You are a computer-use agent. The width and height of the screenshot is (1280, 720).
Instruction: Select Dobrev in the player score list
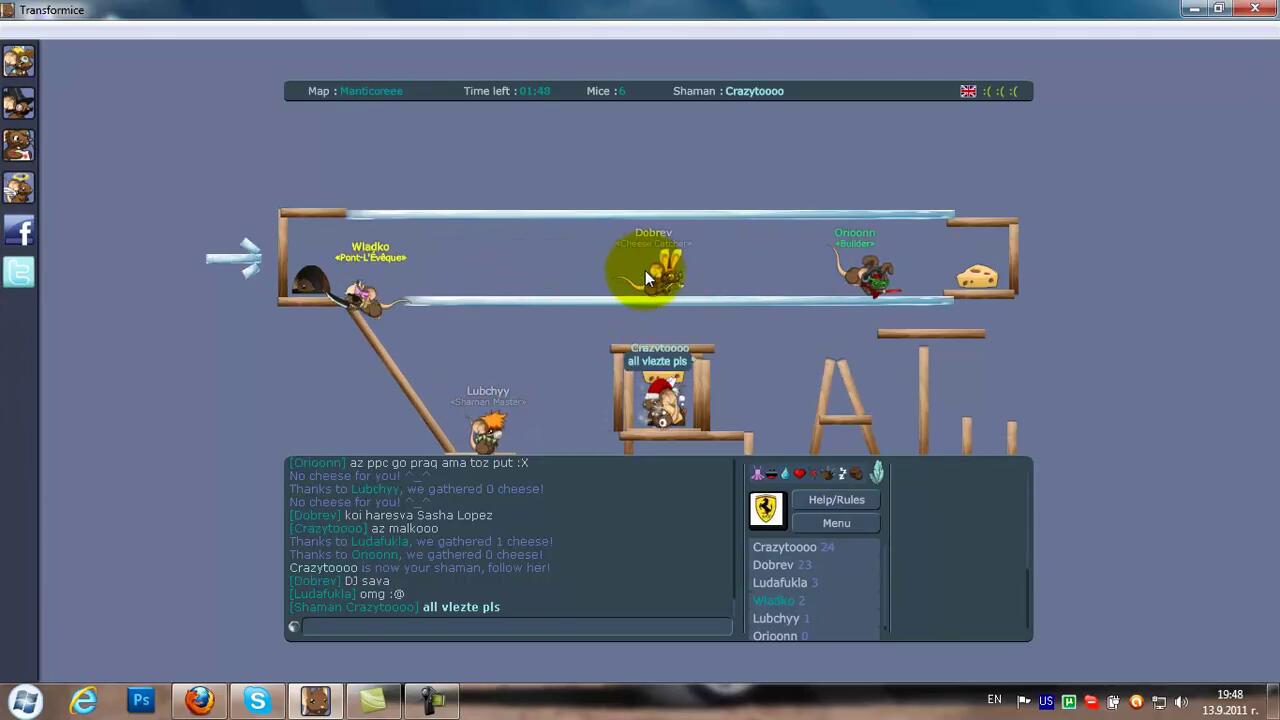773,565
